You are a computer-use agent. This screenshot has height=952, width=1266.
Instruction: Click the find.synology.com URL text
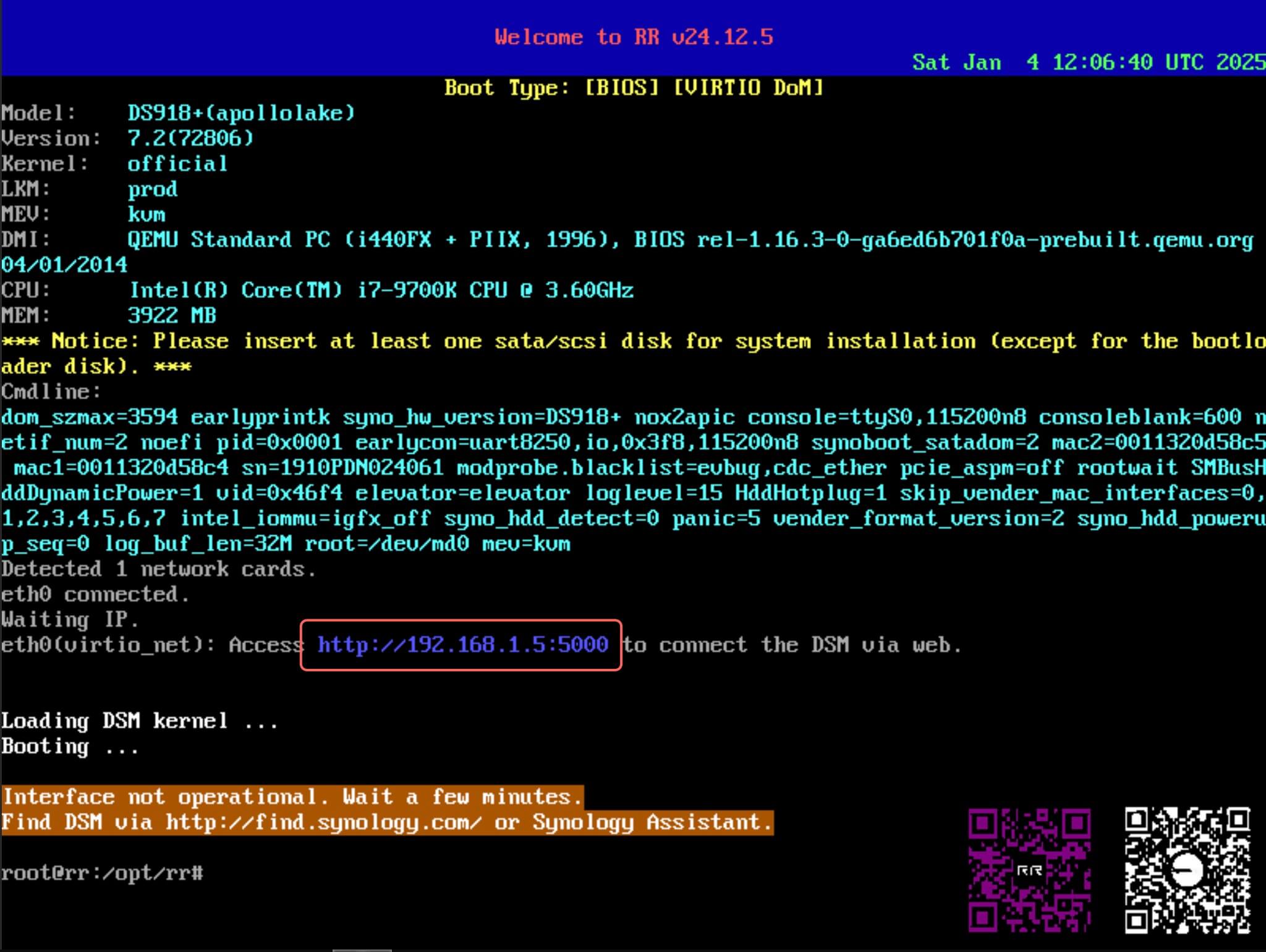click(323, 822)
